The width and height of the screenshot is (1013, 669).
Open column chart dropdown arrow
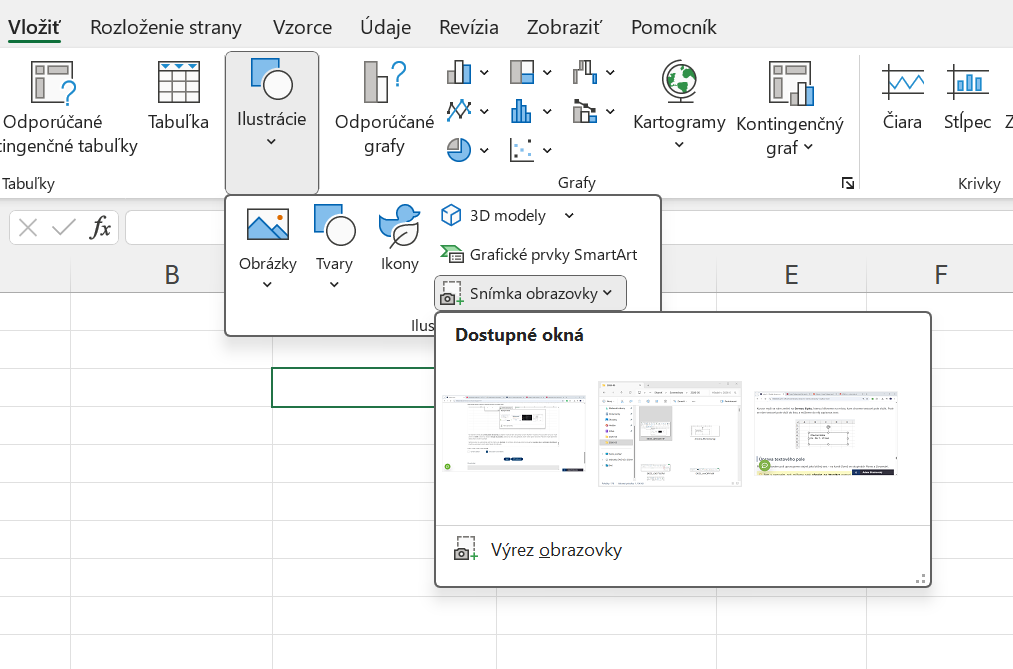(484, 73)
